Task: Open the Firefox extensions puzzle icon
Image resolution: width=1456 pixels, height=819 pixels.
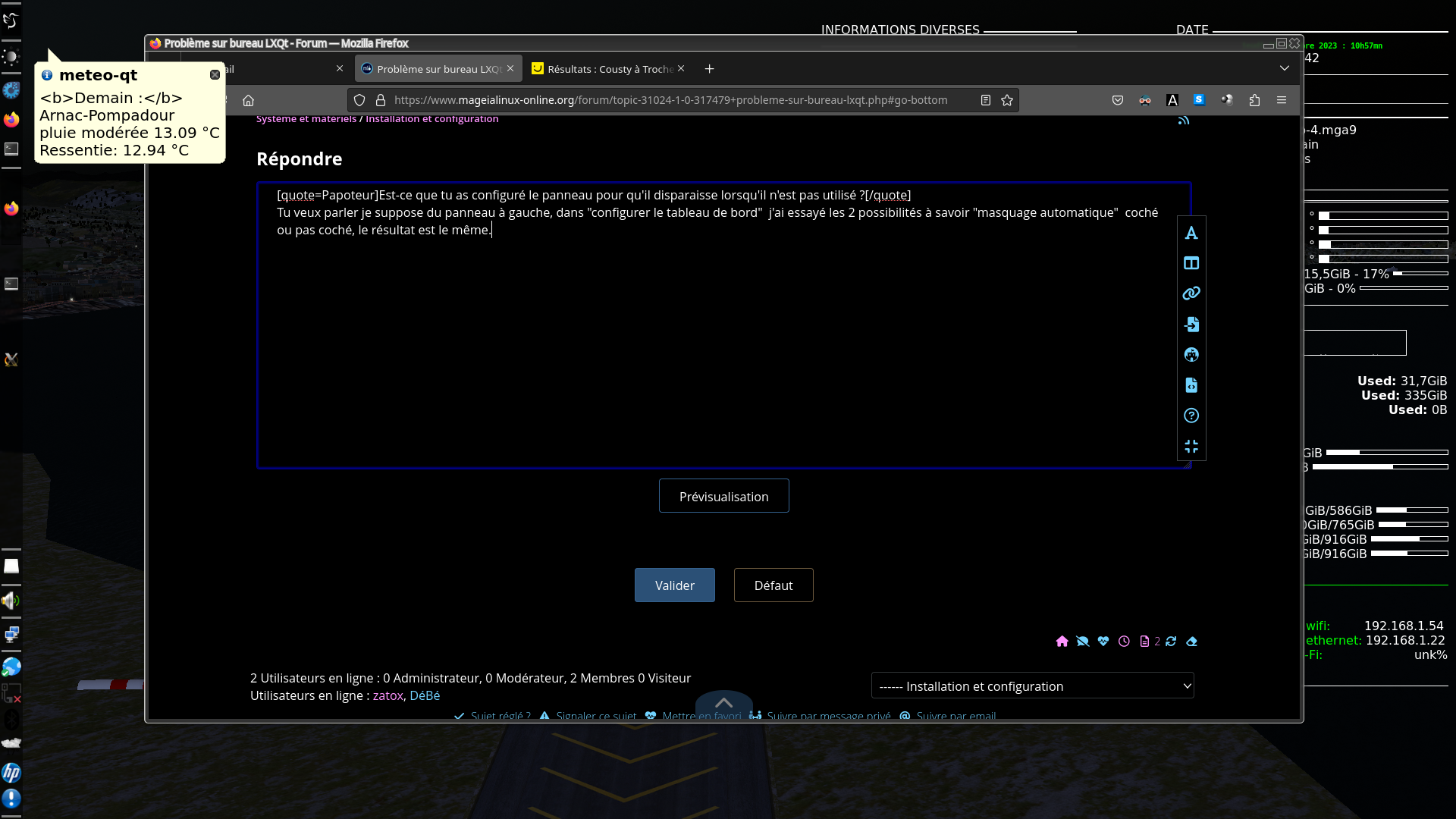Action: pyautogui.click(x=1254, y=100)
